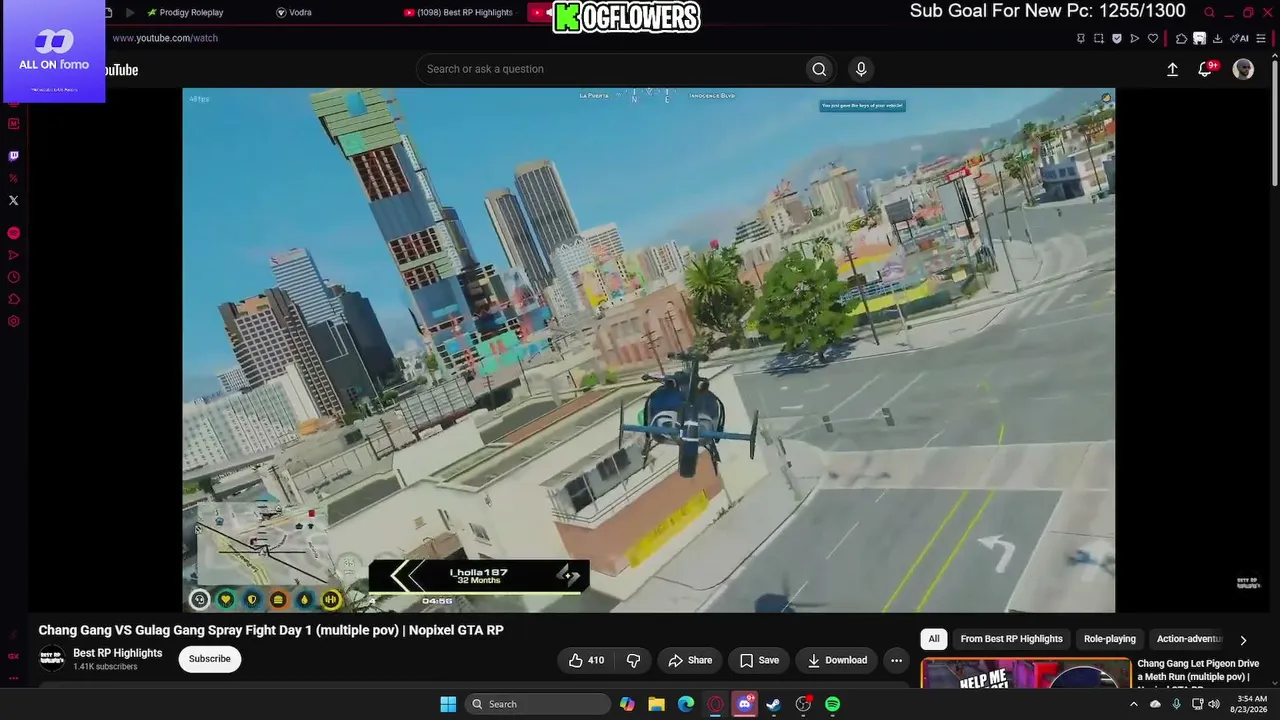Open the Spotify player in browser sidebar
The image size is (1280, 720).
click(x=13, y=233)
